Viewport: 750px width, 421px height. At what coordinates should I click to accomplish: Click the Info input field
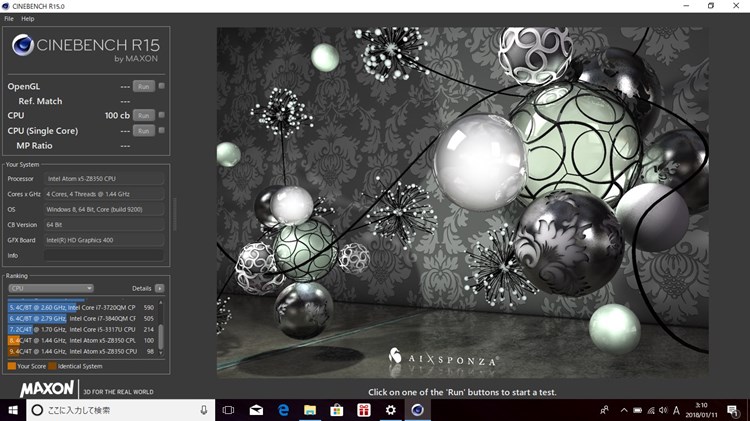104,255
